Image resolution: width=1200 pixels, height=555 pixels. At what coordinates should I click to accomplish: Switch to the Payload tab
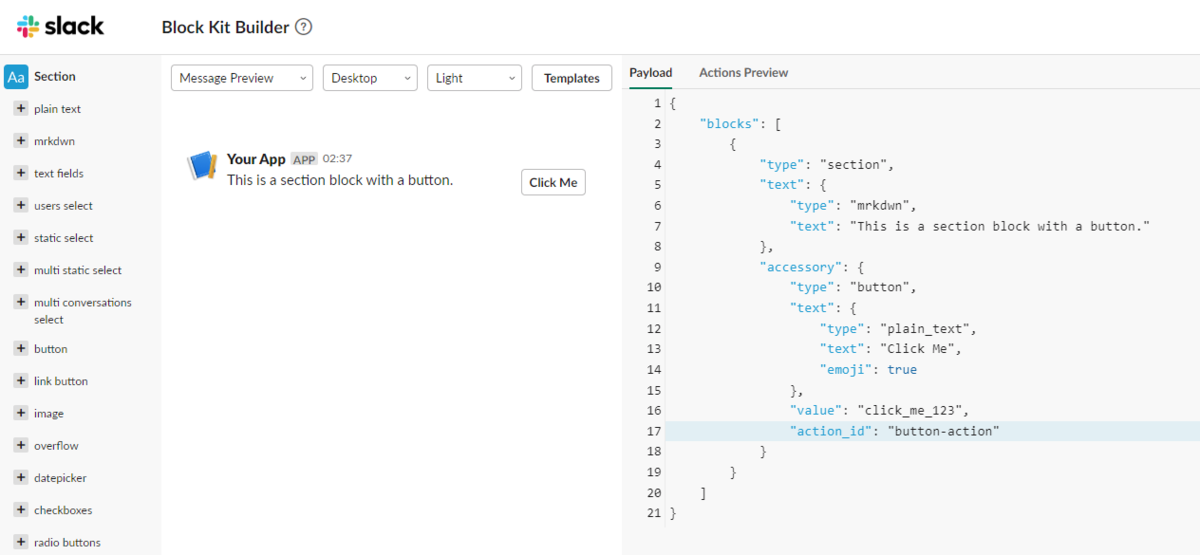tap(651, 72)
